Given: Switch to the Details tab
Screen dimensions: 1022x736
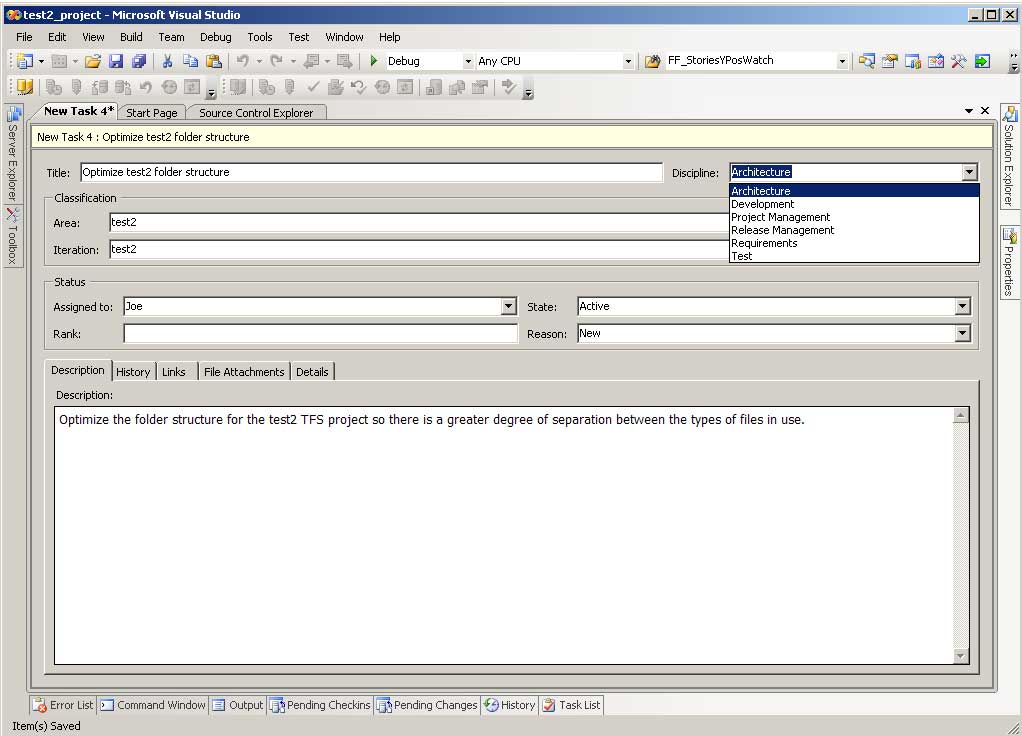Looking at the screenshot, I should pyautogui.click(x=312, y=372).
